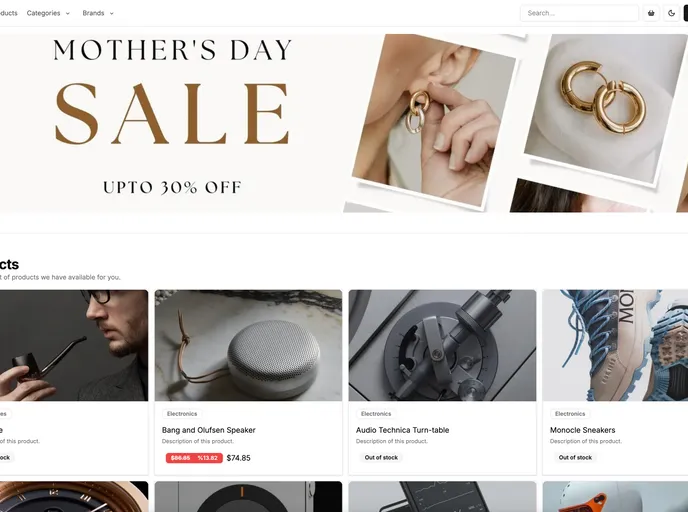The image size is (688, 512).
Task: Click the Brands chevron arrow
Action: pos(111,14)
